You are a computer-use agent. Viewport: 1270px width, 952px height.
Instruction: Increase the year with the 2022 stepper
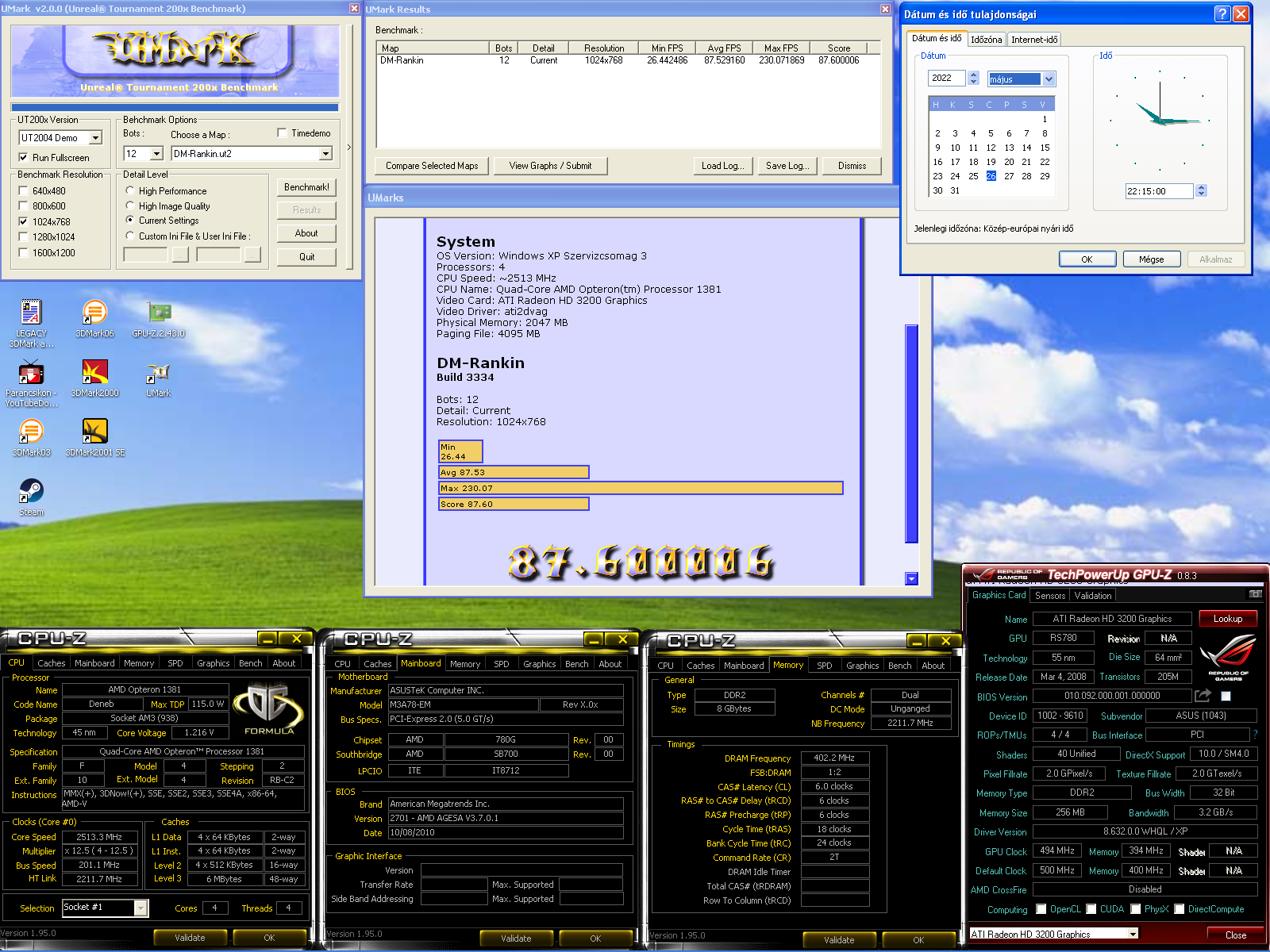(973, 75)
